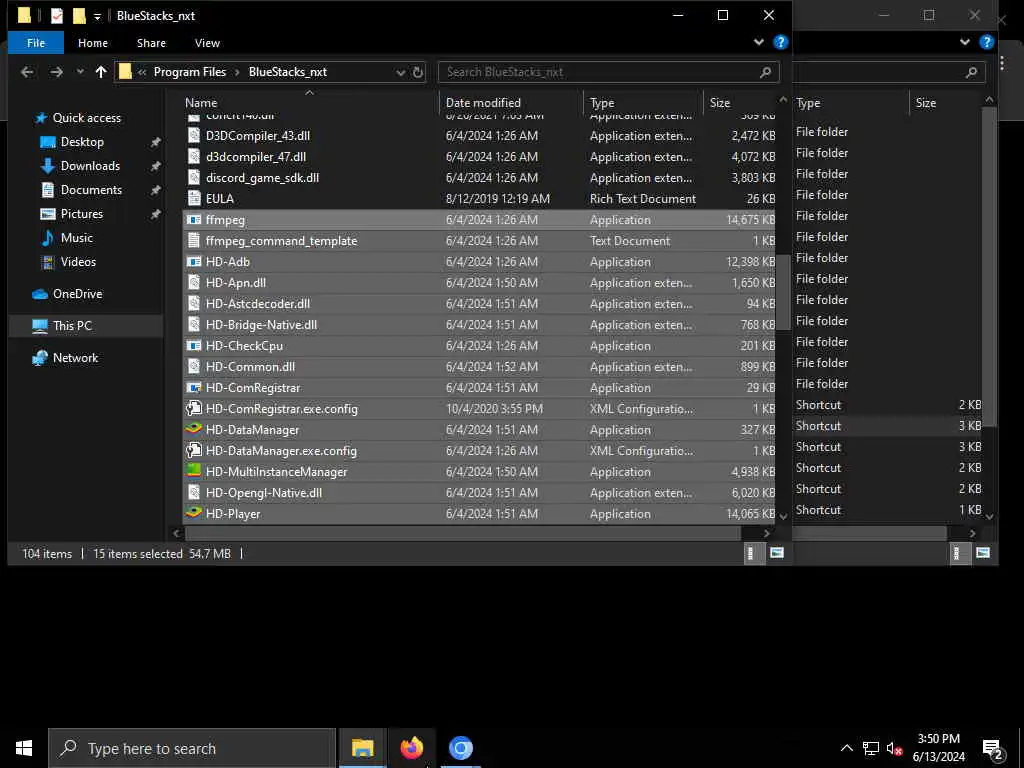Viewport: 1024px width, 768px height.
Task: Click the Windows taskbar search box
Action: [x=192, y=748]
